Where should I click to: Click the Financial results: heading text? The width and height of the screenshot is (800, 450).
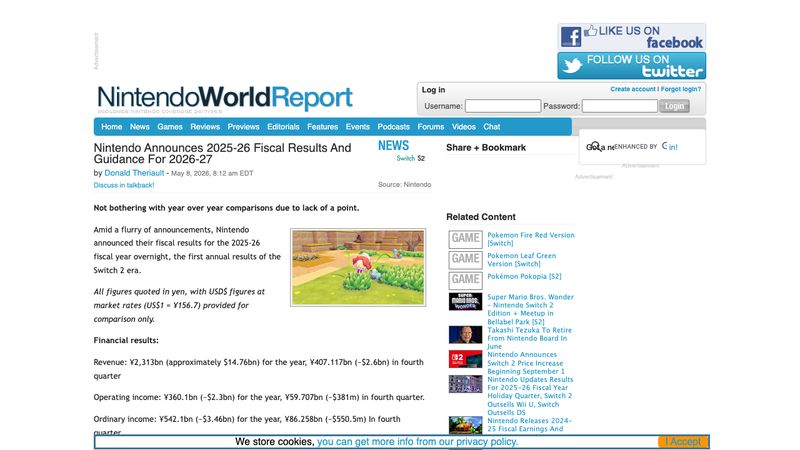pos(126,340)
